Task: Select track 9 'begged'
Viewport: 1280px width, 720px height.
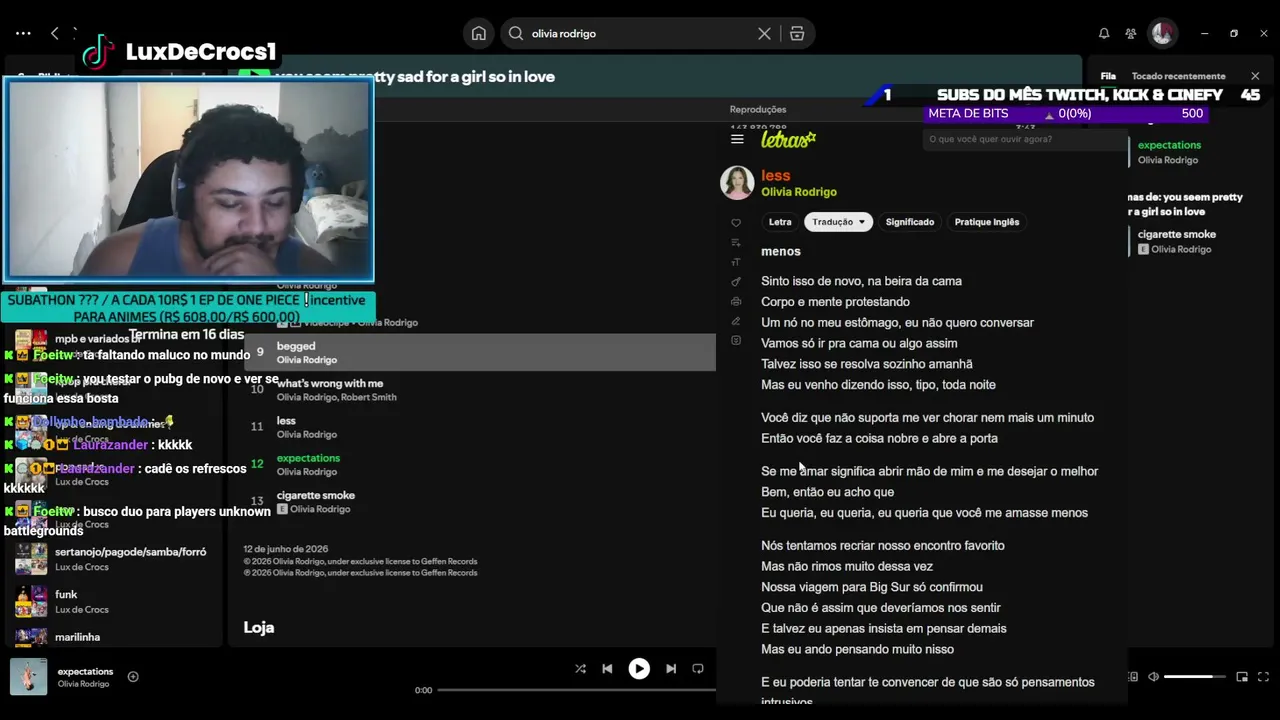Action: pyautogui.click(x=480, y=352)
